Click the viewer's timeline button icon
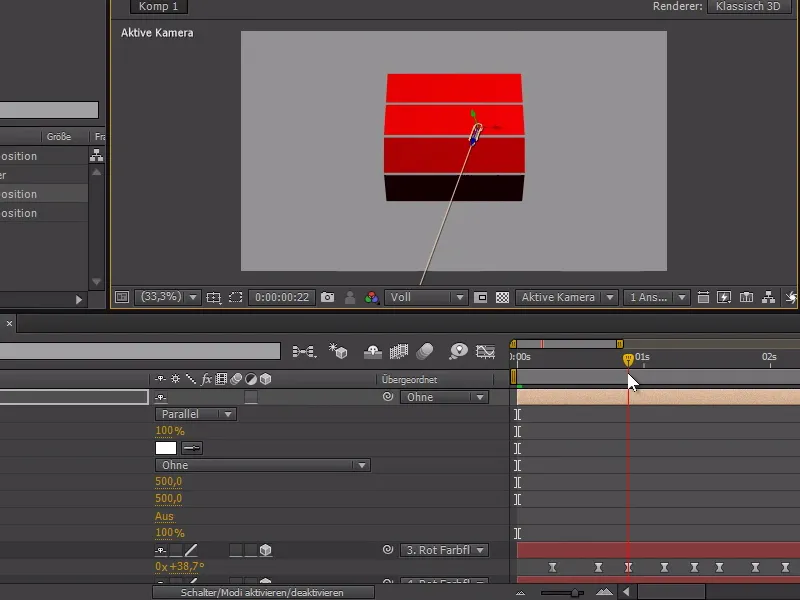 [746, 297]
